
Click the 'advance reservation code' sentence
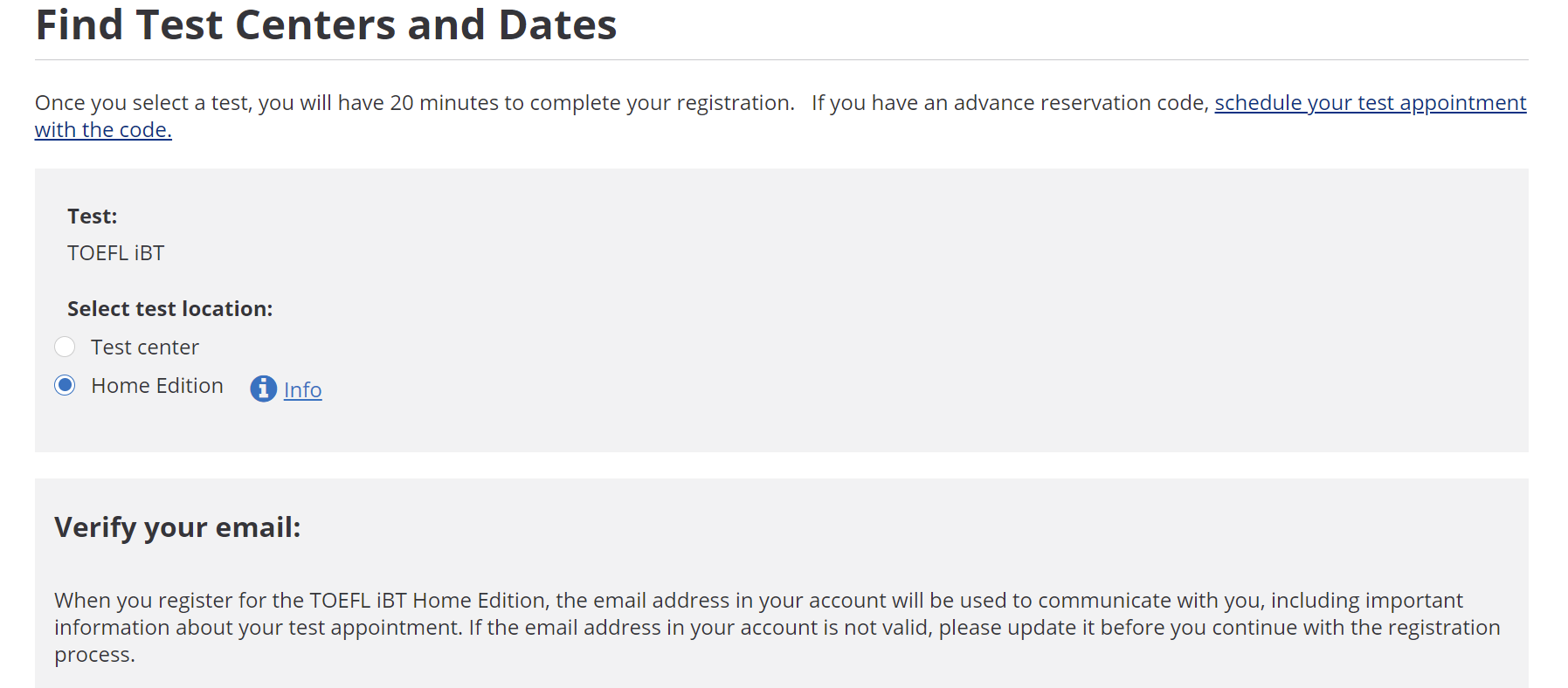(1011, 103)
